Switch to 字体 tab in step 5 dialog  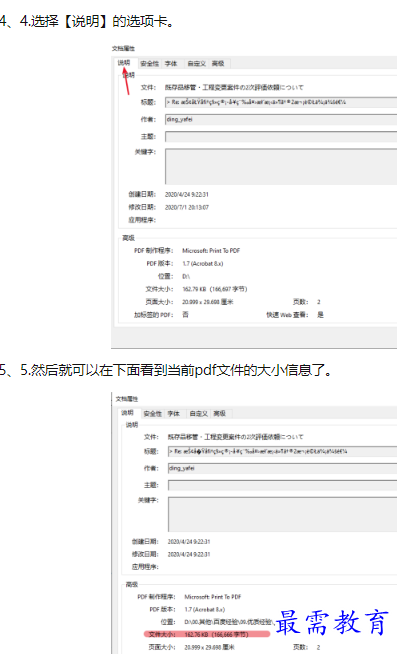point(173,413)
